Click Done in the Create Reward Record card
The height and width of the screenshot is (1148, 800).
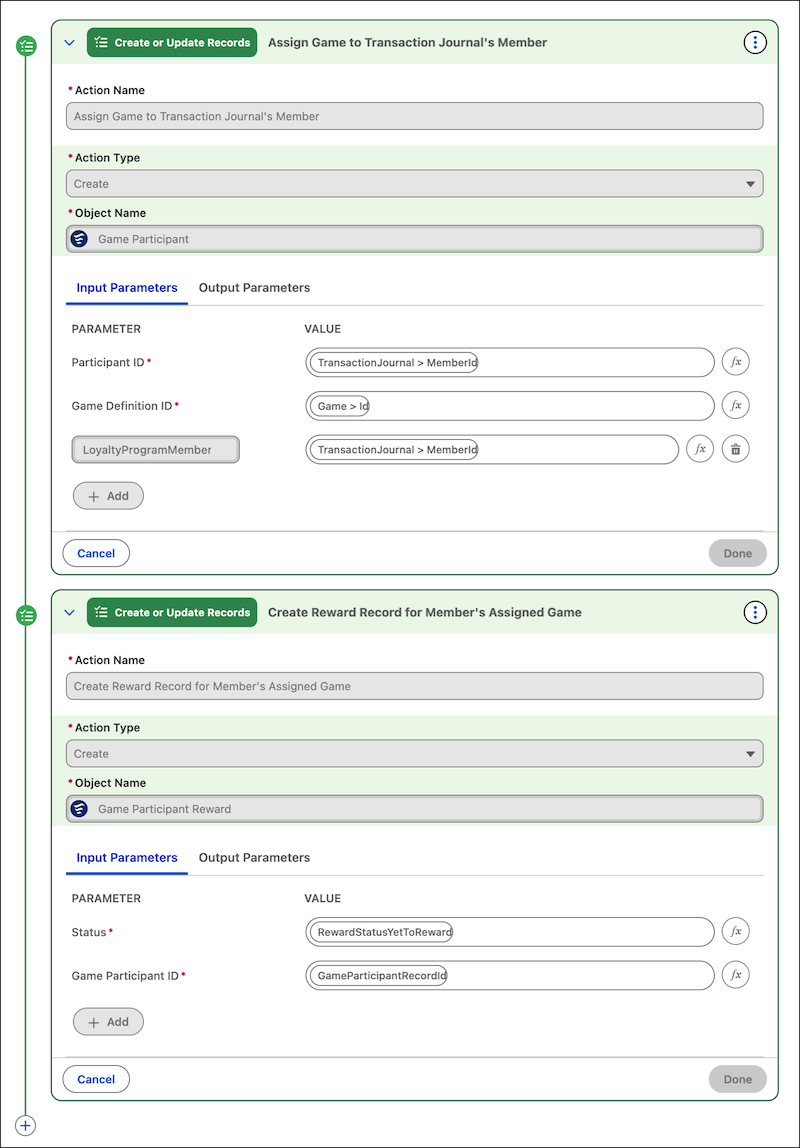point(737,1079)
